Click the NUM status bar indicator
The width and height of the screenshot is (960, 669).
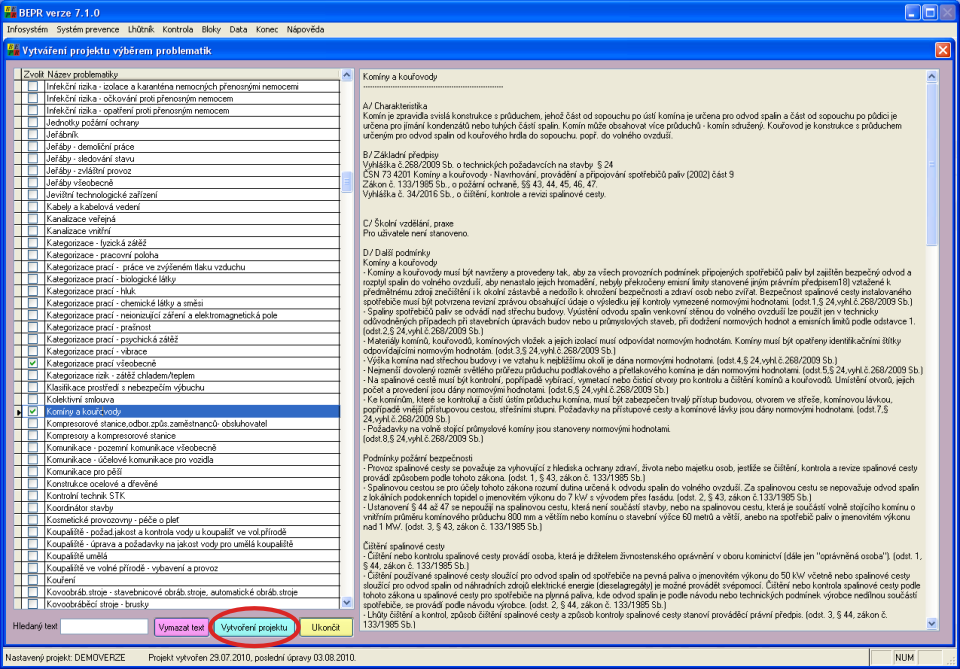click(x=904, y=658)
